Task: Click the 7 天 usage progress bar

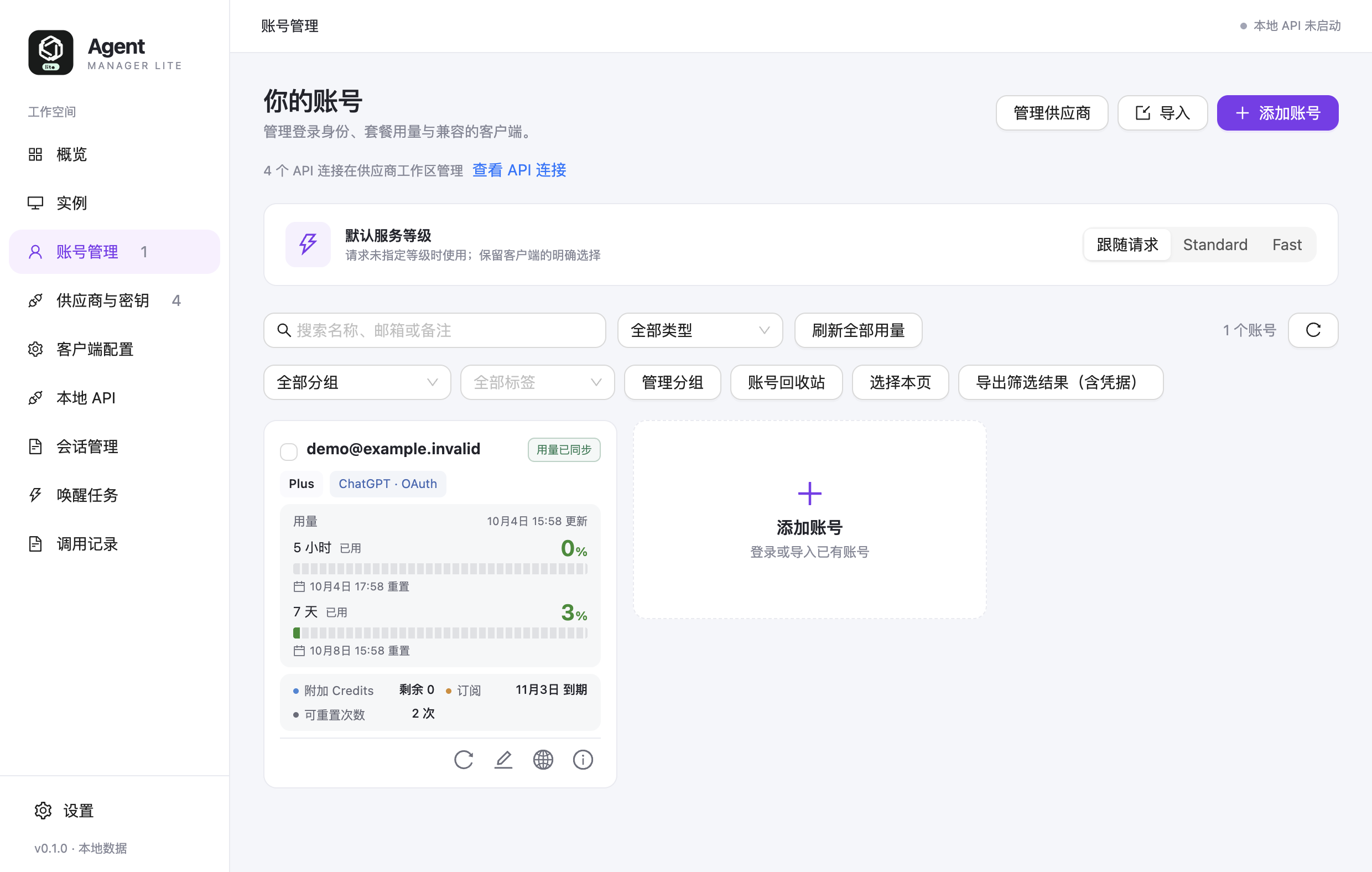Action: point(440,633)
